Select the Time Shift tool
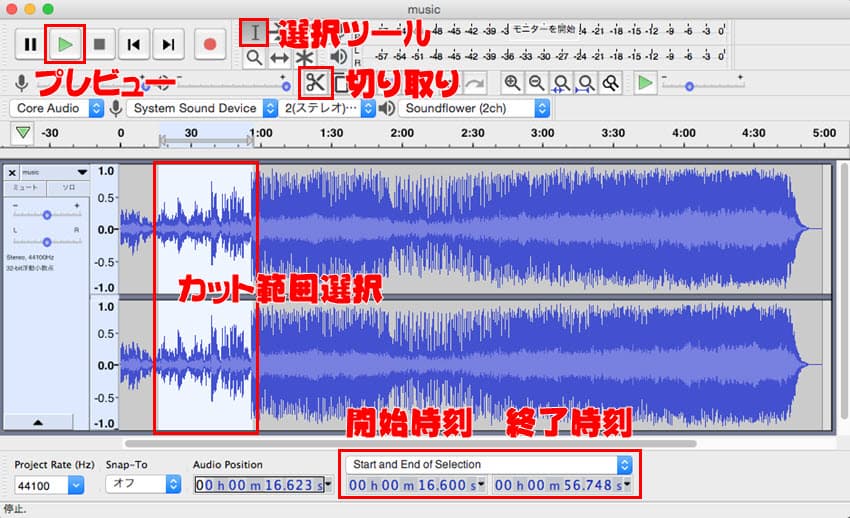850x518 pixels. pyautogui.click(x=279, y=57)
